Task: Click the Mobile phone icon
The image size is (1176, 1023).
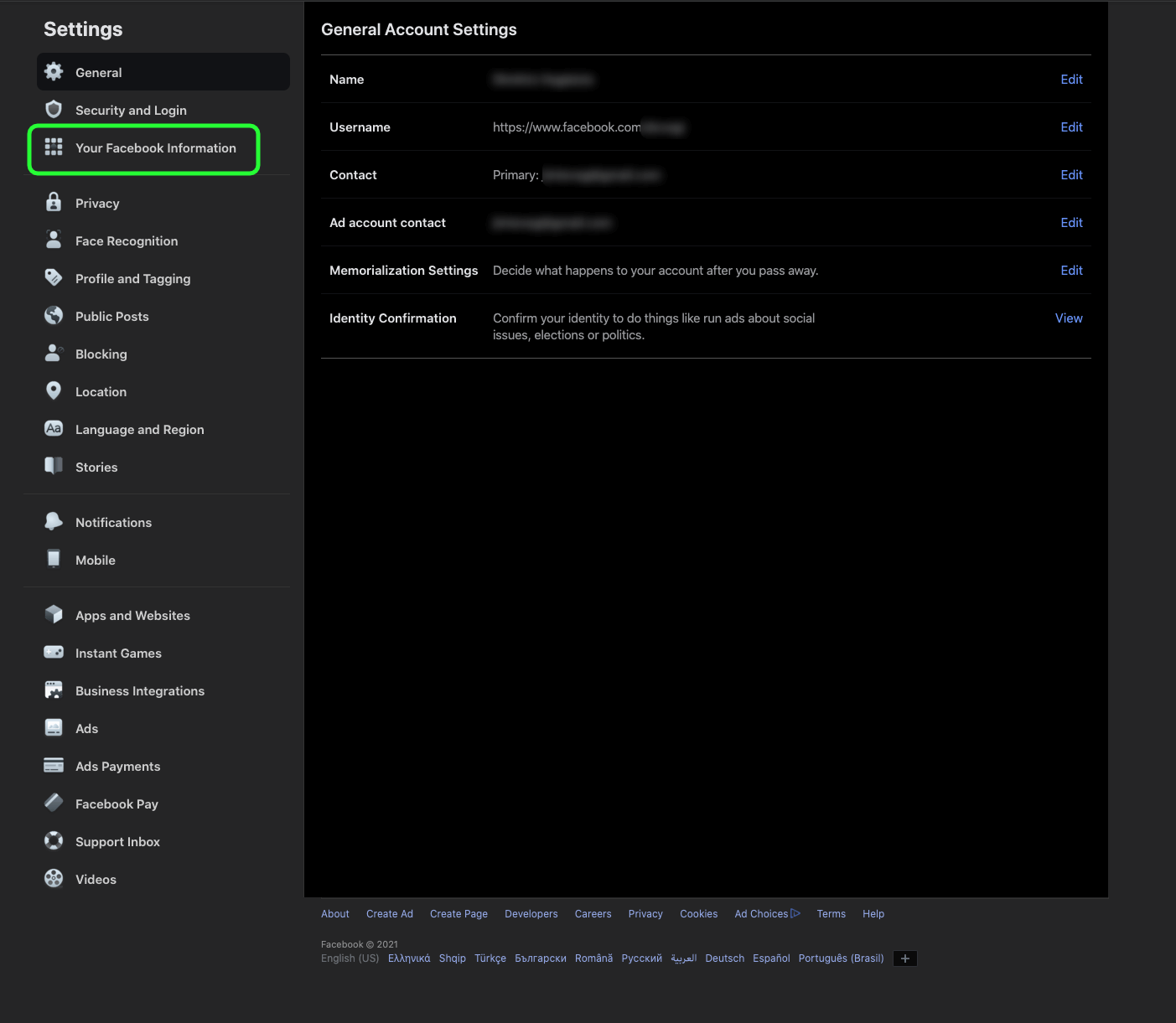Action: click(x=54, y=560)
